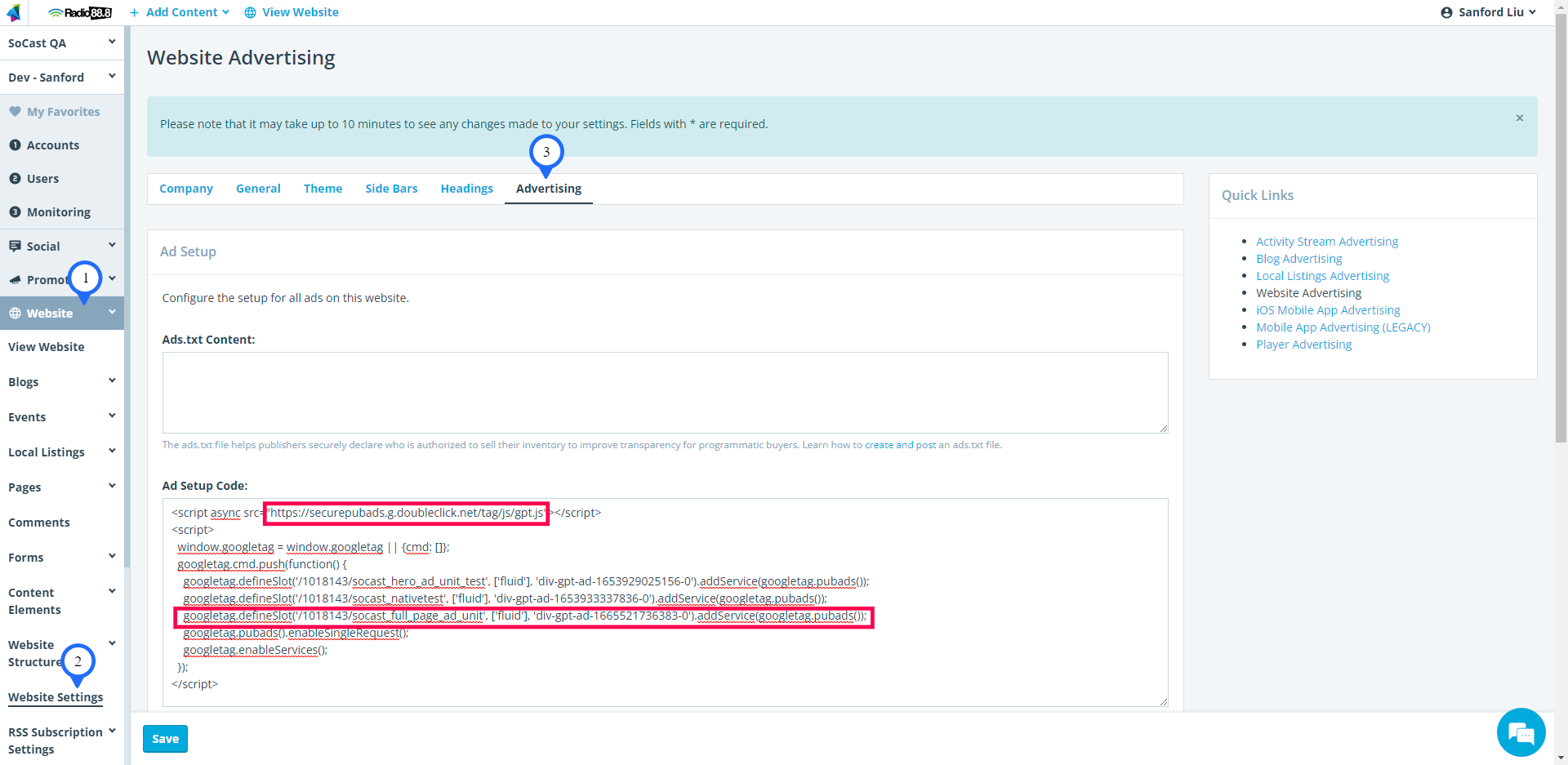
Task: Expand the Forms submenu
Action: (112, 556)
